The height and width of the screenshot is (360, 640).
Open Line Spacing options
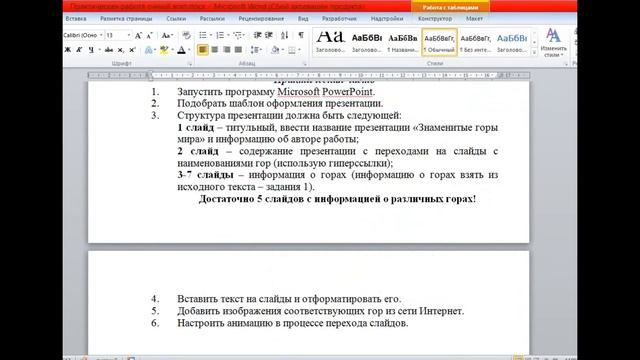[x=256, y=50]
